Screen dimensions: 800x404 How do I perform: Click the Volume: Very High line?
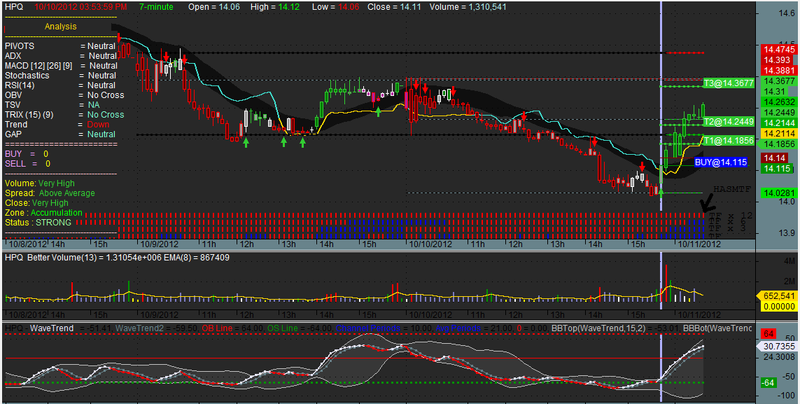[x=39, y=183]
